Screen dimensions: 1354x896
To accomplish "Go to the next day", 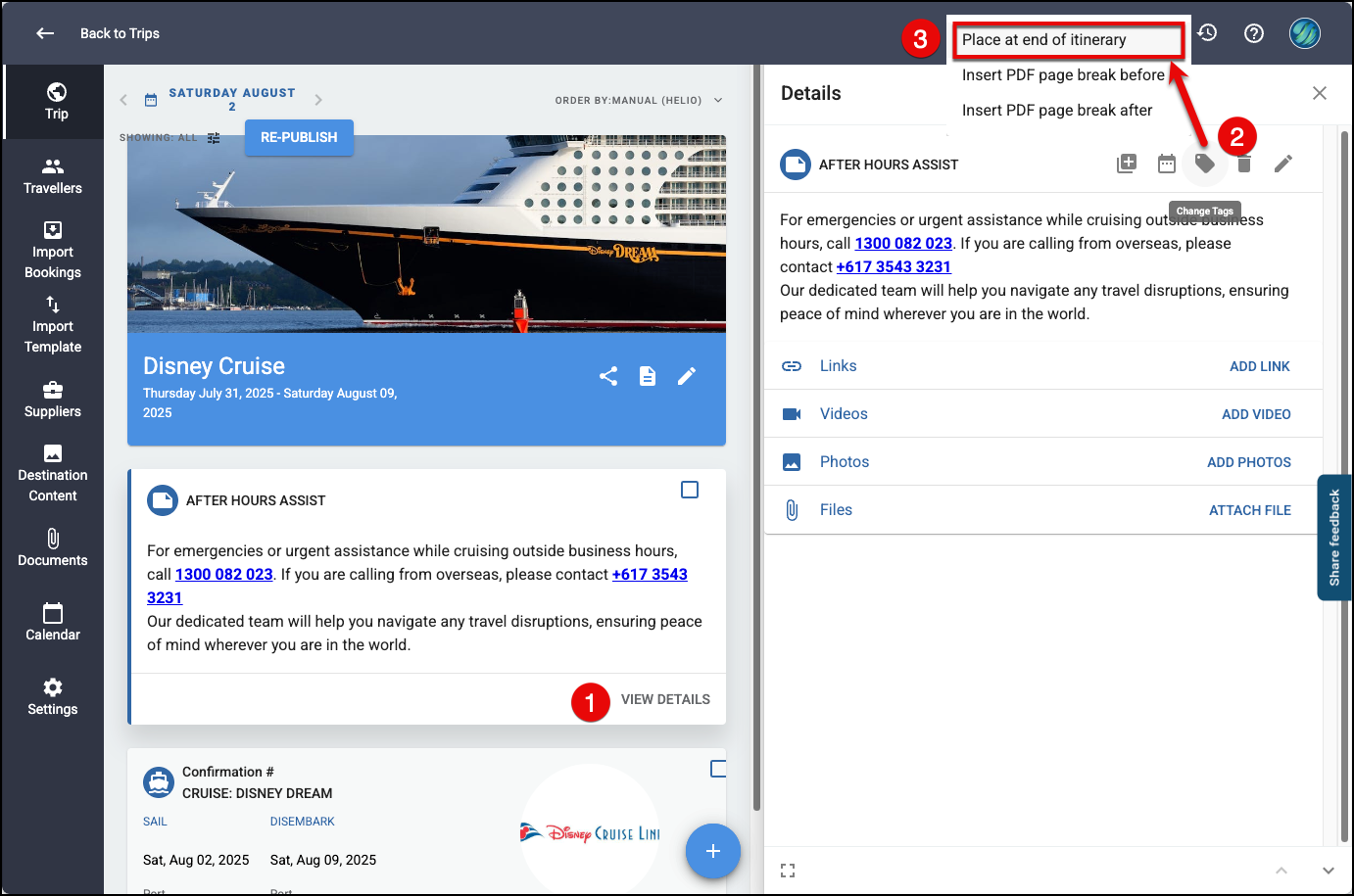I will 318,100.
